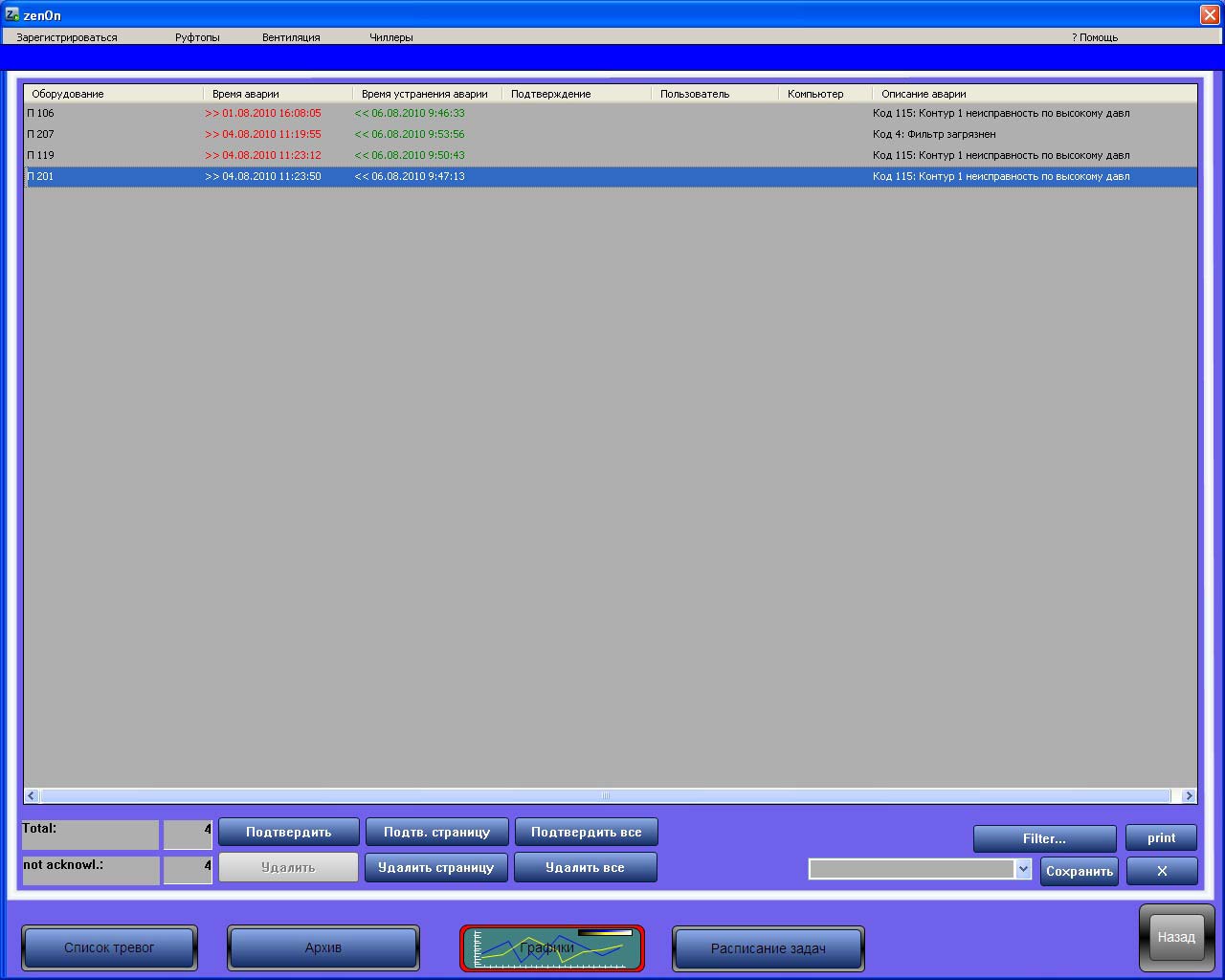Open the Filter... dialog button
The height and width of the screenshot is (980, 1225).
1044,838
